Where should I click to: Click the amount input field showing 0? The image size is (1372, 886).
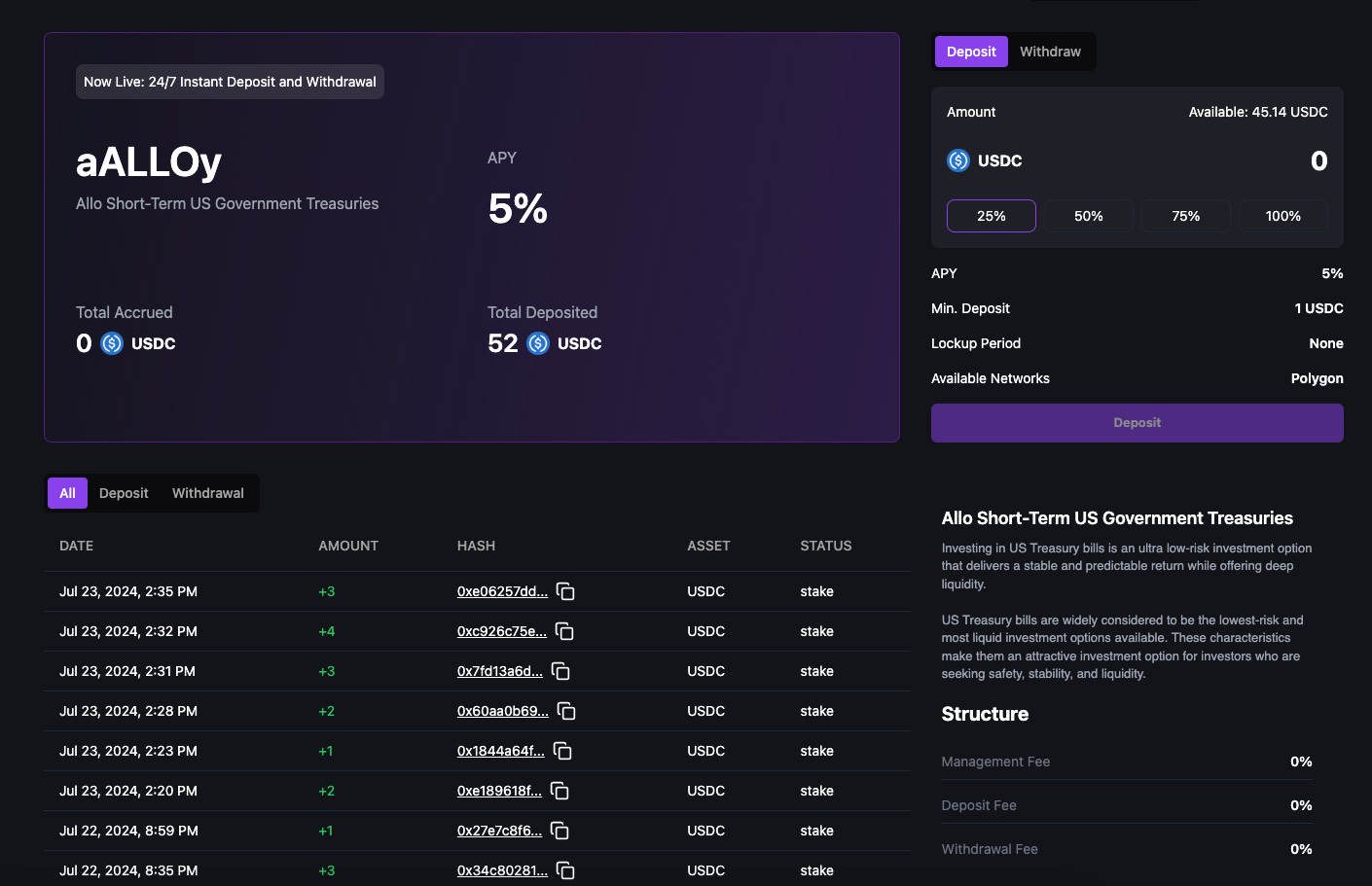point(1318,160)
